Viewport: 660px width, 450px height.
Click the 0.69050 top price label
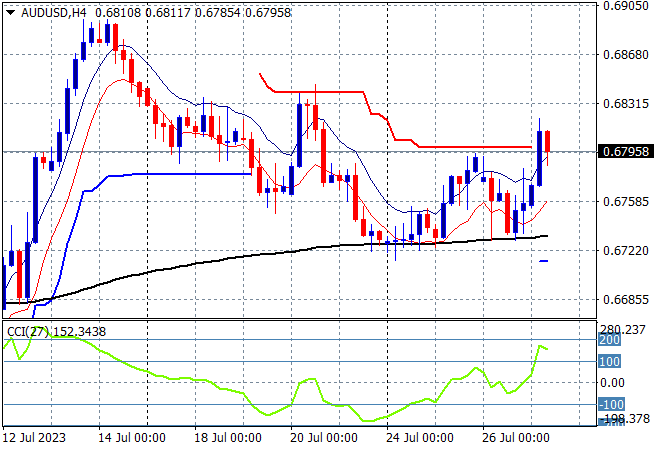[626, 6]
